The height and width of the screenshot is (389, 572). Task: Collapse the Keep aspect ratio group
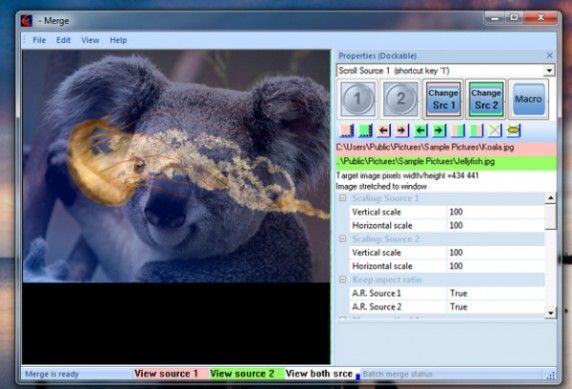(343, 280)
